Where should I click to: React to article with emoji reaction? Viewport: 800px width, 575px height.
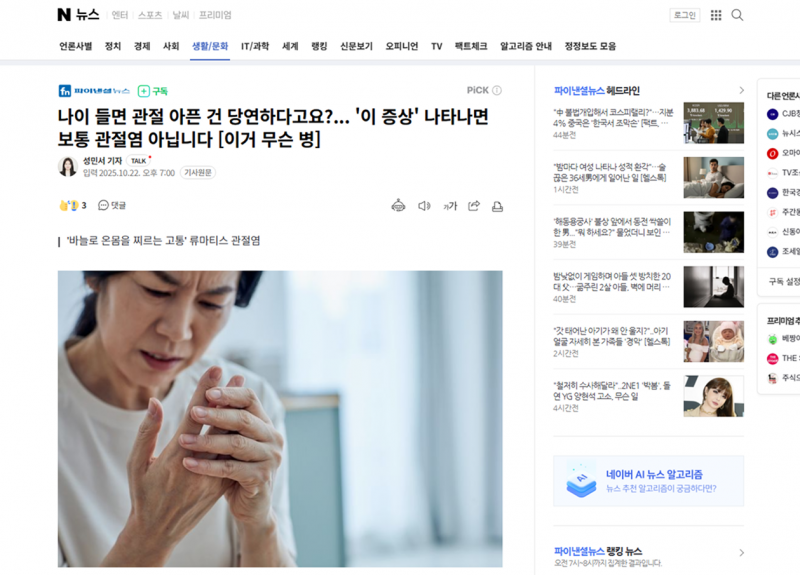pos(72,205)
